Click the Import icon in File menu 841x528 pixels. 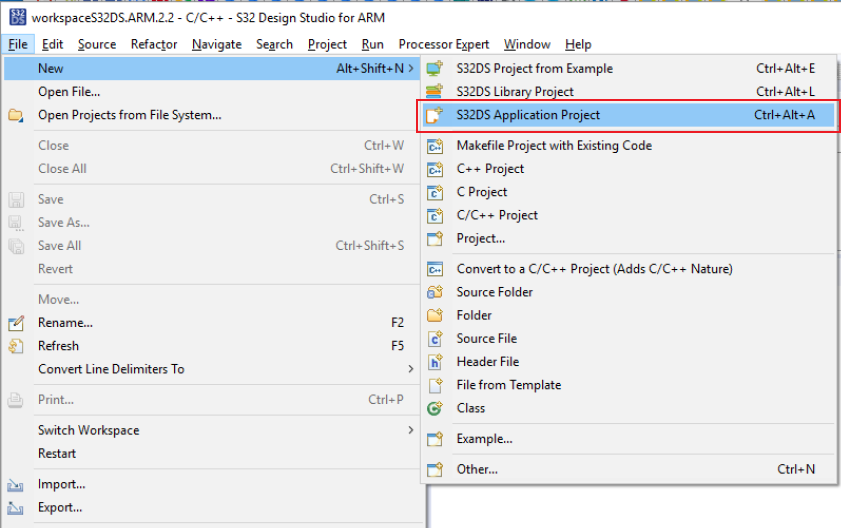click(x=16, y=485)
